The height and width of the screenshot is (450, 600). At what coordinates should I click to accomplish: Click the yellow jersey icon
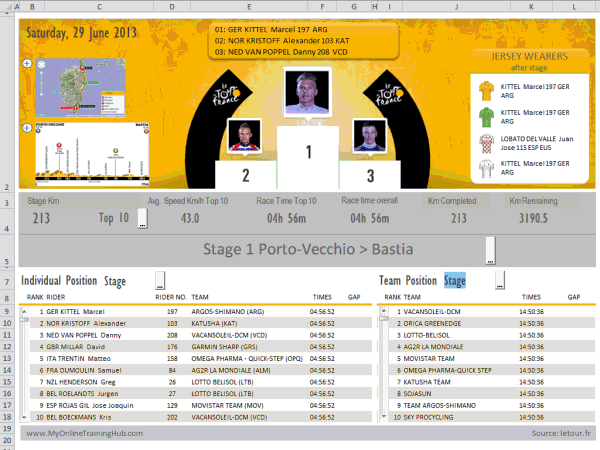(486, 91)
